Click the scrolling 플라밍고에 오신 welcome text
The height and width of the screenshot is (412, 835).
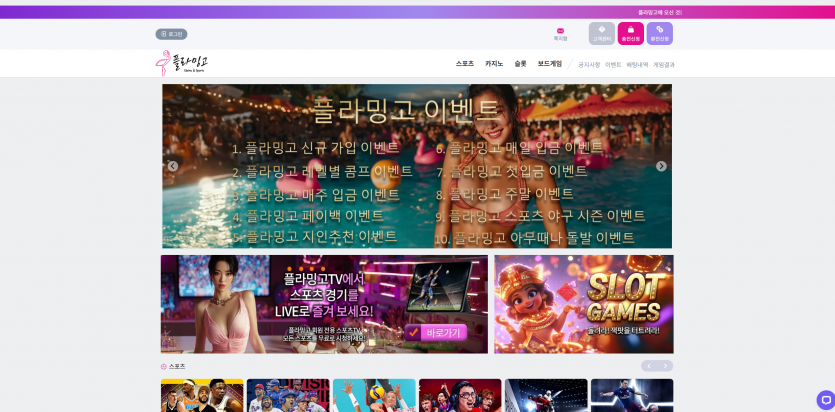point(660,12)
